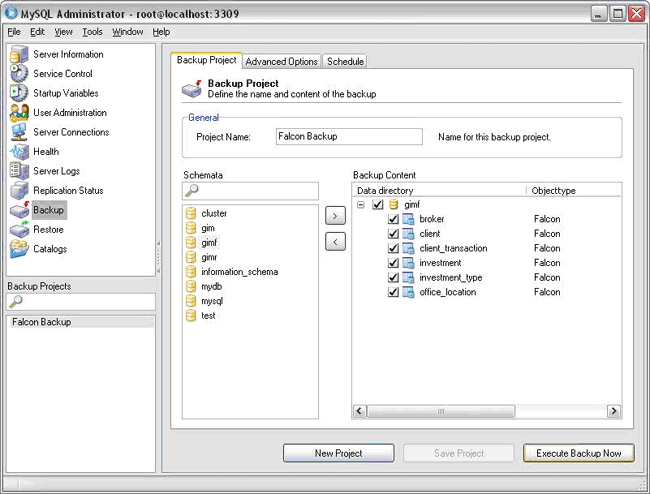Click the New Project button

point(338,453)
